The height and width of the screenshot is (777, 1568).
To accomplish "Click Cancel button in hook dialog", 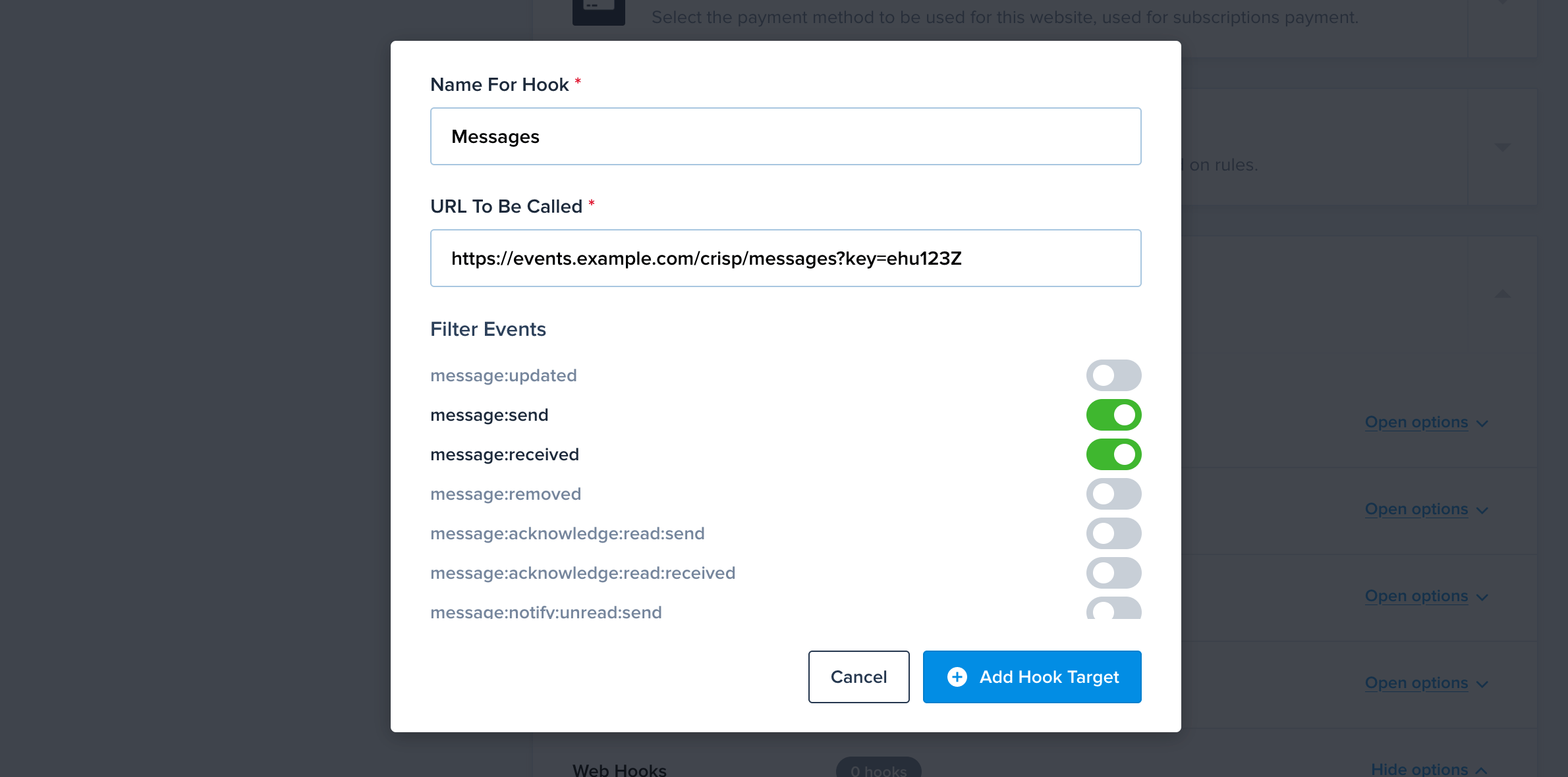I will pyautogui.click(x=858, y=677).
